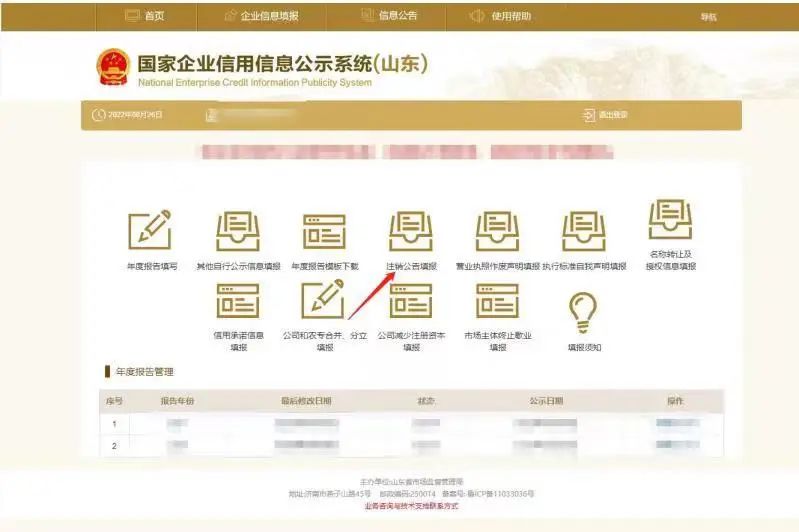Open 企业信息填报 navigation menu

pyautogui.click(x=260, y=16)
